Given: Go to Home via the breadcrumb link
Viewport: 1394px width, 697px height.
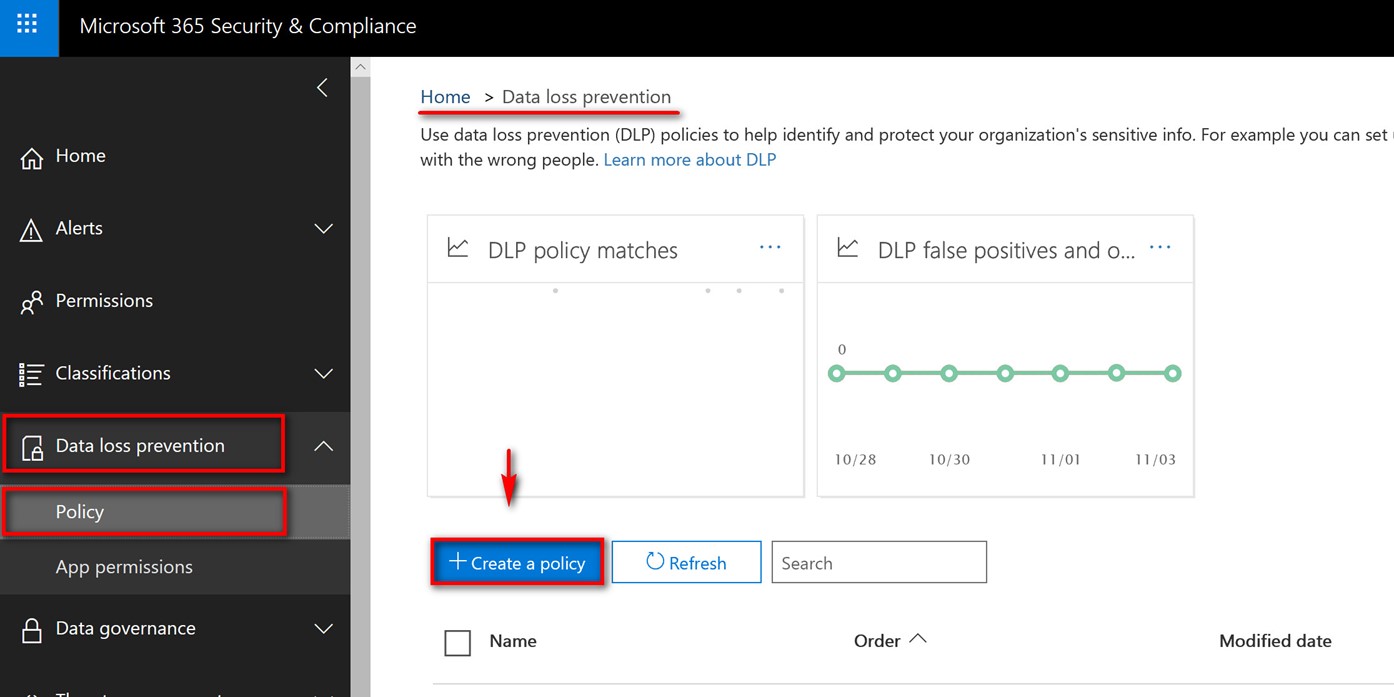Looking at the screenshot, I should click(x=445, y=97).
